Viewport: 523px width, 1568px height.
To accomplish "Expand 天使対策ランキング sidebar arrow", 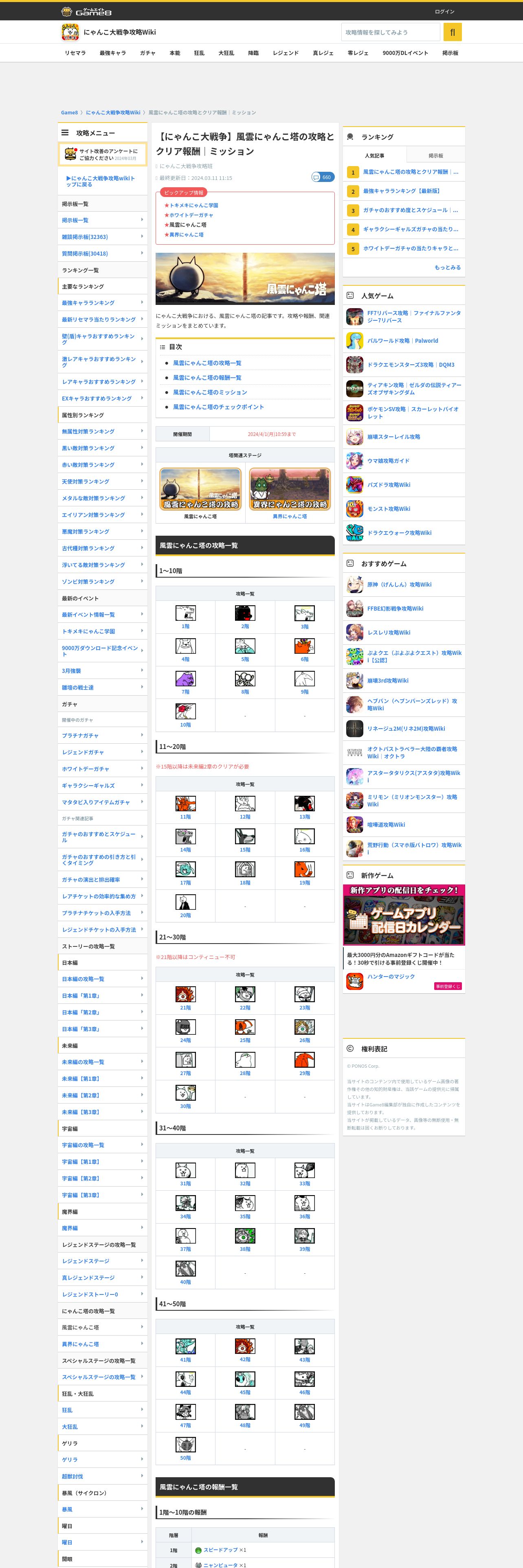I will (142, 481).
